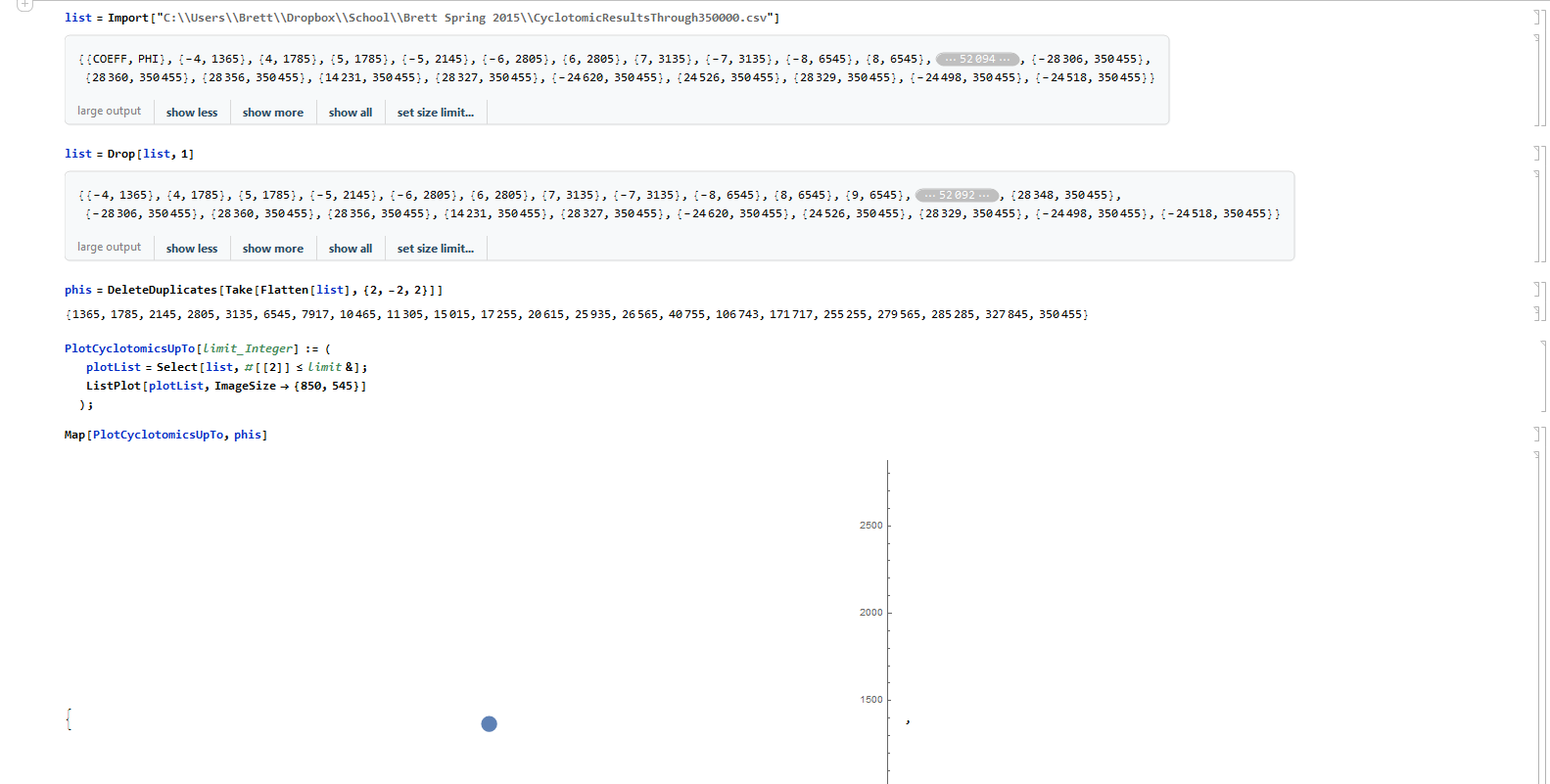Select the Map input cell bracket
The width and height of the screenshot is (1550, 784).
(1537, 435)
